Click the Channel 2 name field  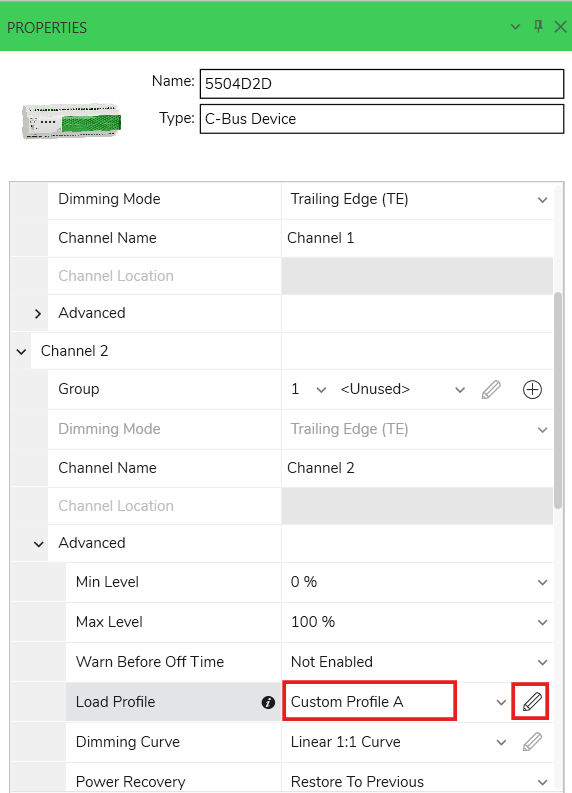[417, 468]
